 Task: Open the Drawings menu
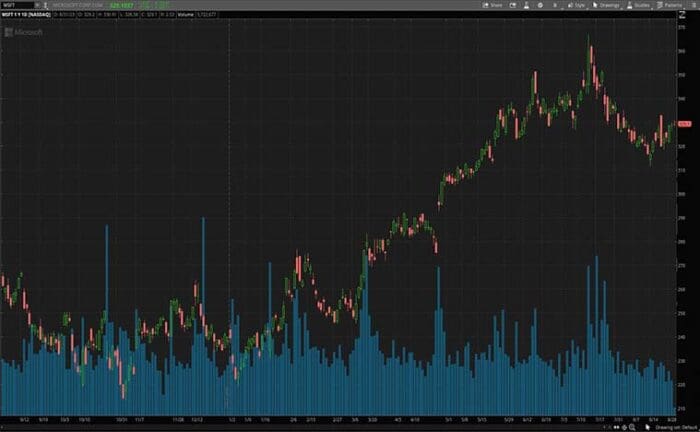(606, 5)
